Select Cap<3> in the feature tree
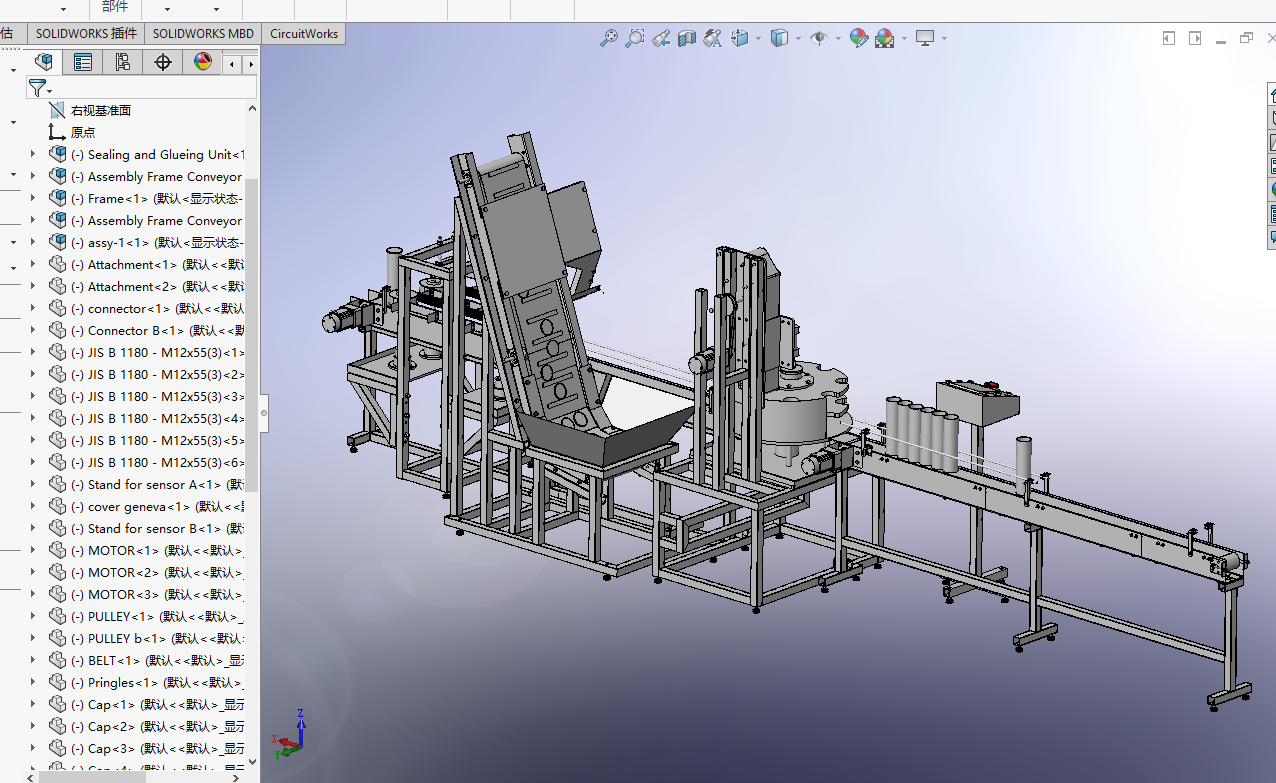Screen dimensions: 1276x783 tap(158, 749)
